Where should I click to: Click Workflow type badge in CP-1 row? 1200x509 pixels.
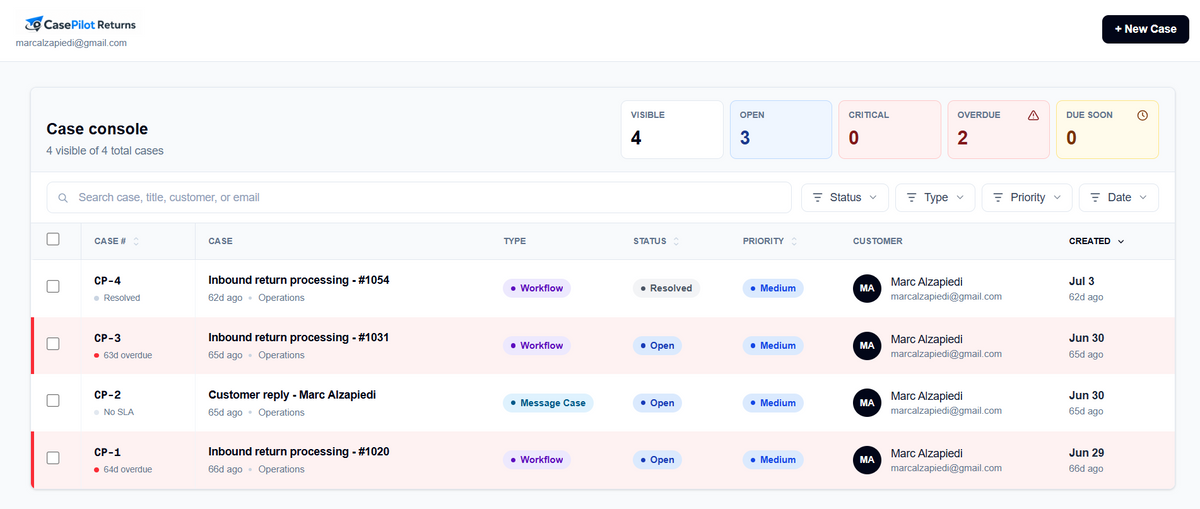[x=537, y=460]
